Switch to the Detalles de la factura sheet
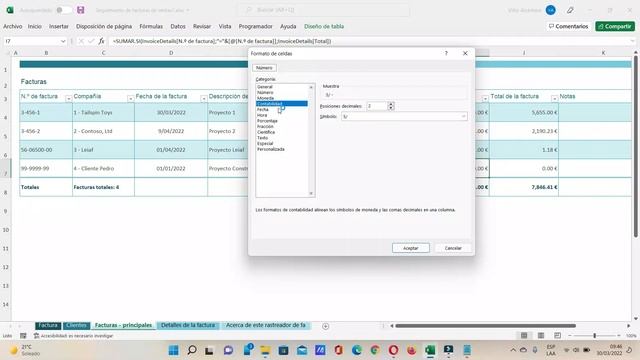 click(188, 325)
